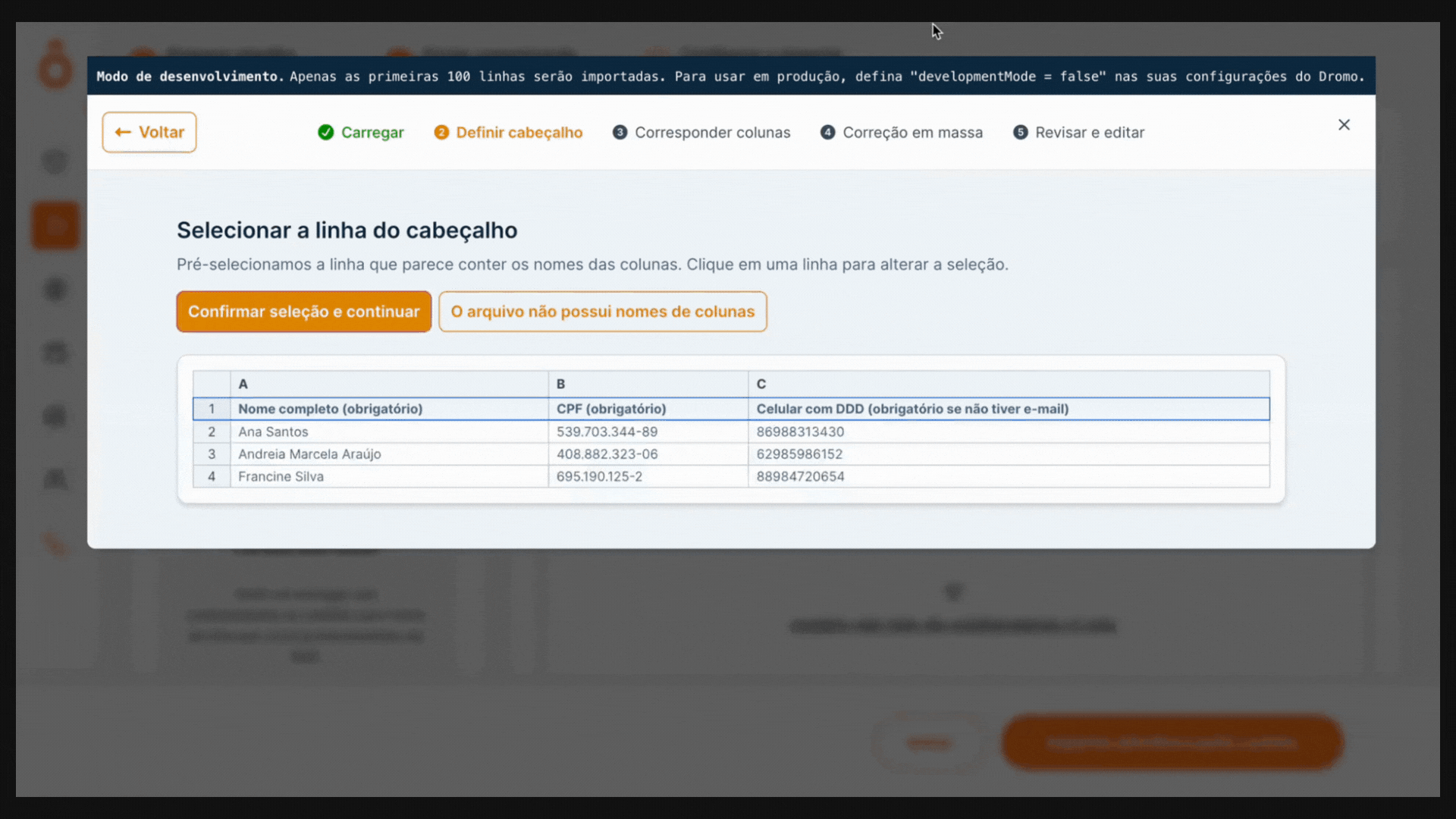Click the step 5 circle before Revisar e editar
The width and height of the screenshot is (1456, 819).
tap(1020, 132)
